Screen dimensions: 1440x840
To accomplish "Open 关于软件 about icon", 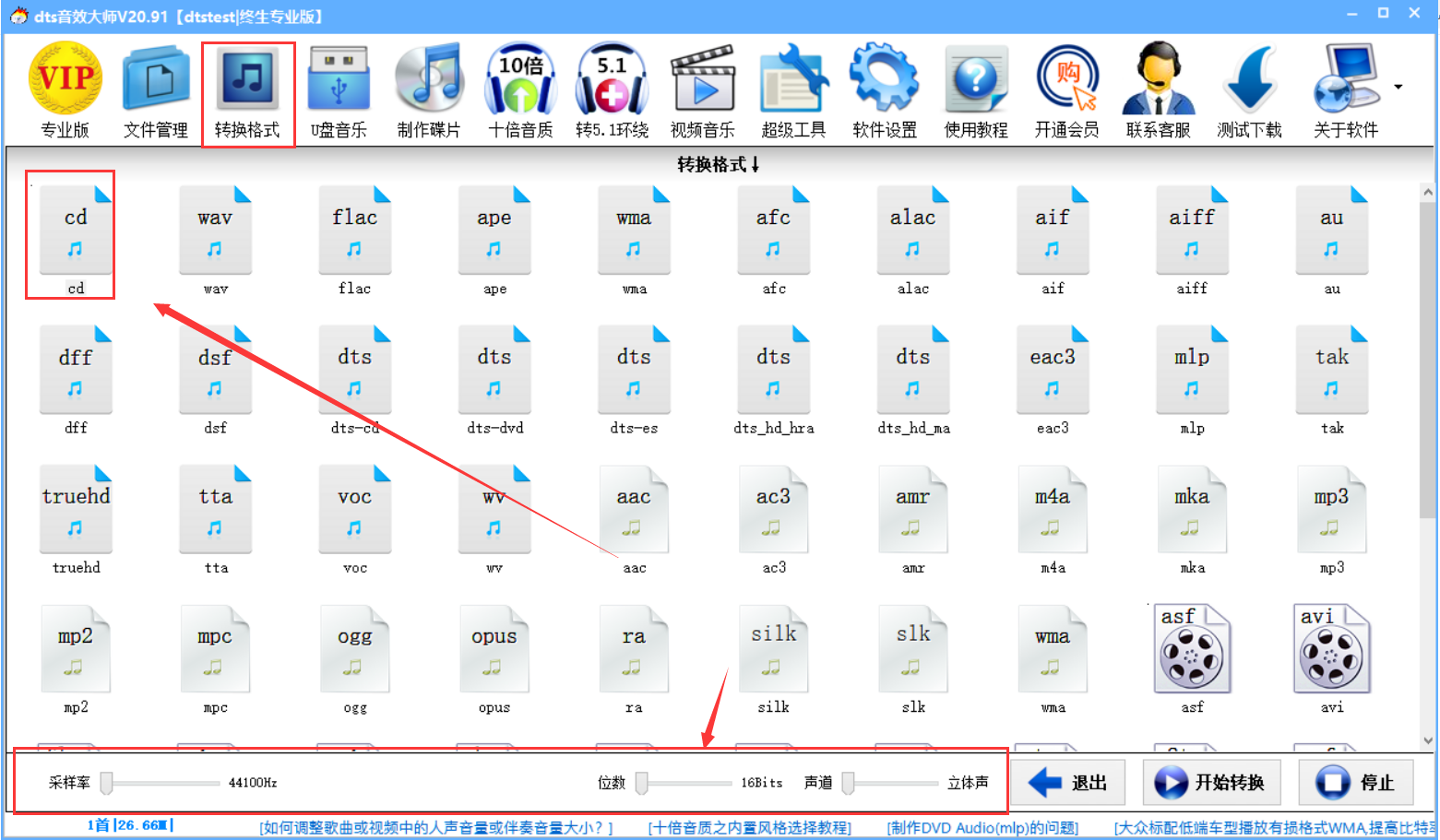I will tap(1345, 91).
